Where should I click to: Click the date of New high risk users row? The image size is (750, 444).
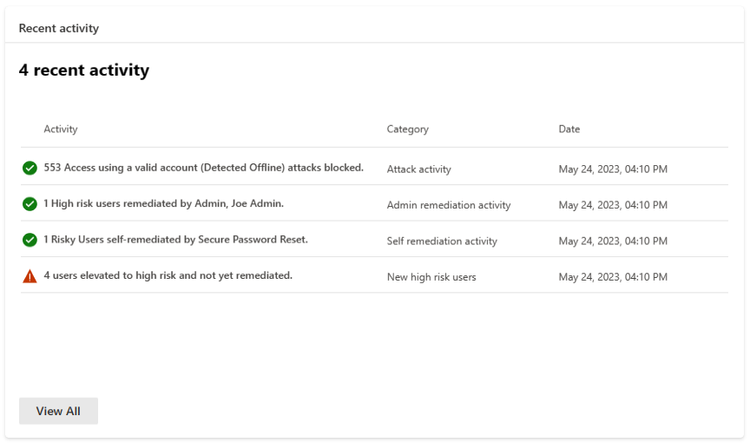pyautogui.click(x=612, y=277)
